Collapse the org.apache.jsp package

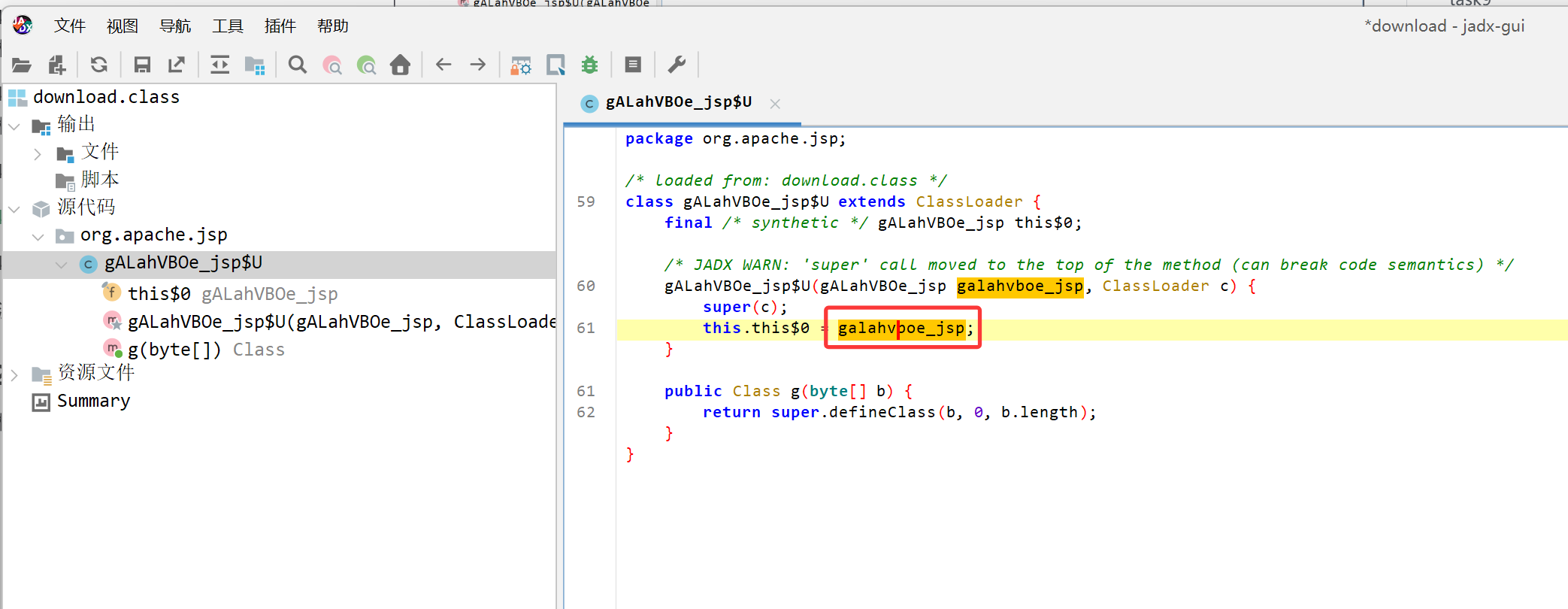(38, 237)
